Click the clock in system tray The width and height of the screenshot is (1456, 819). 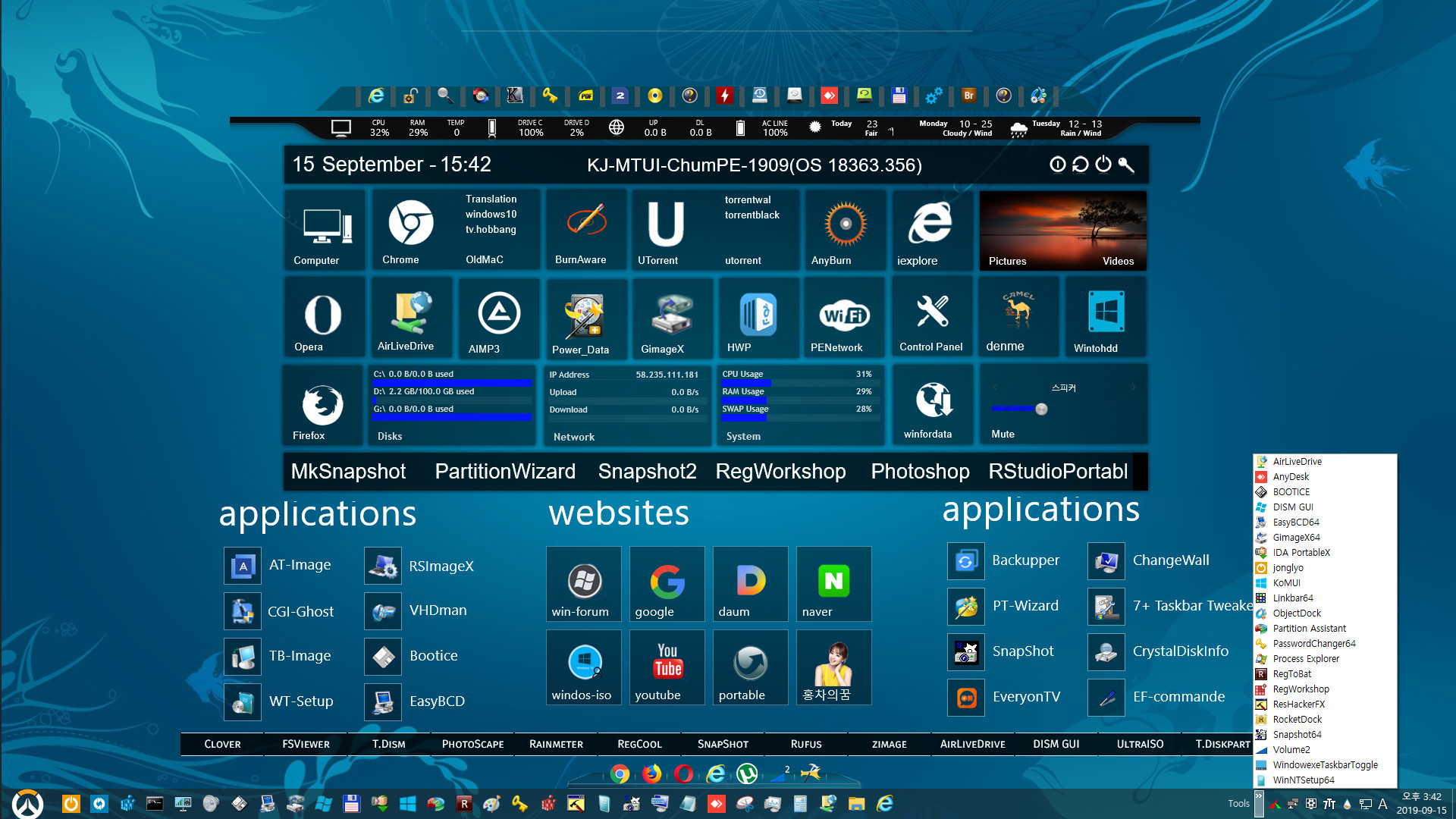(x=1421, y=804)
